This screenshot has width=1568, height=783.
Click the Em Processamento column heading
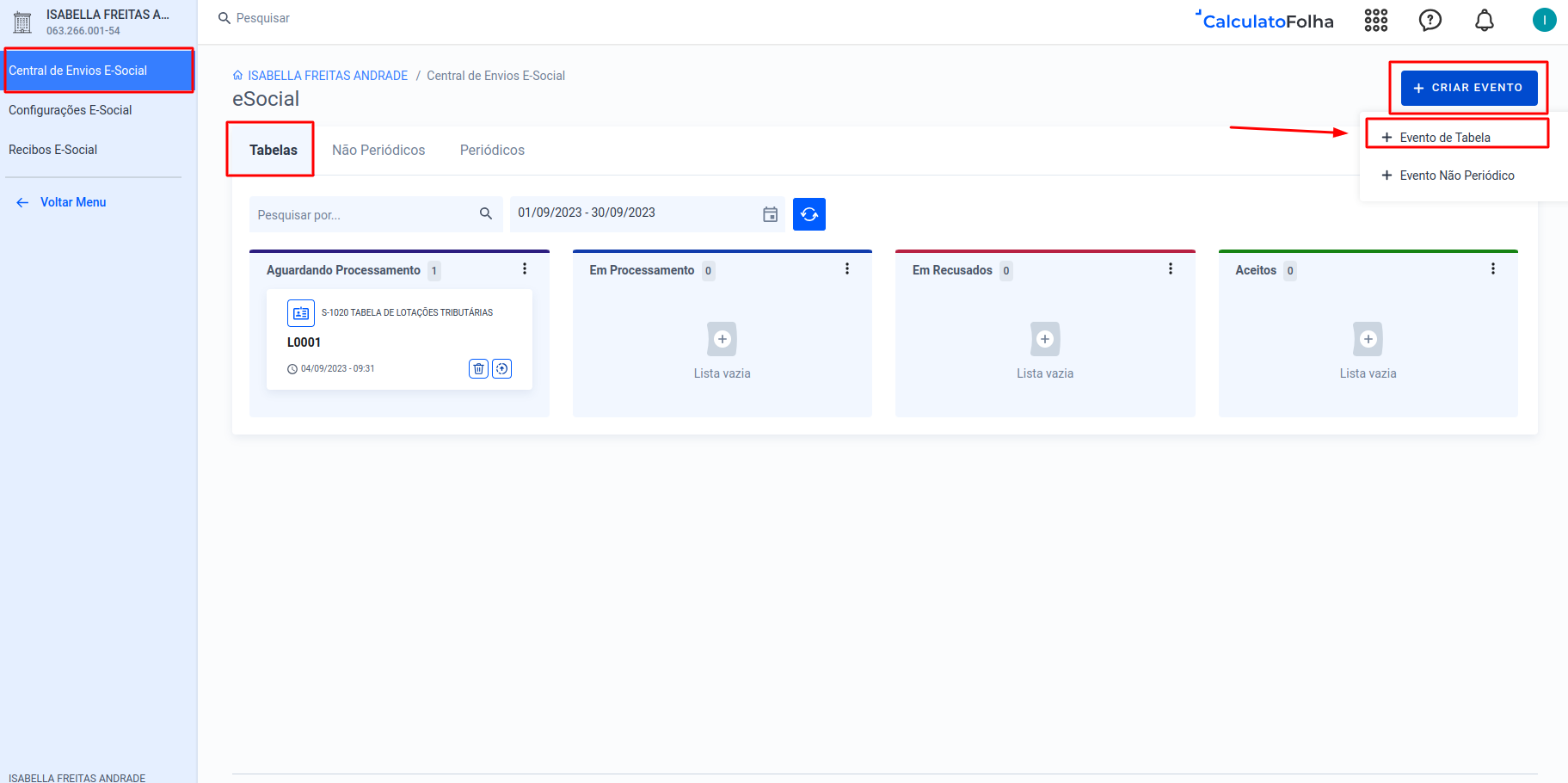[642, 270]
